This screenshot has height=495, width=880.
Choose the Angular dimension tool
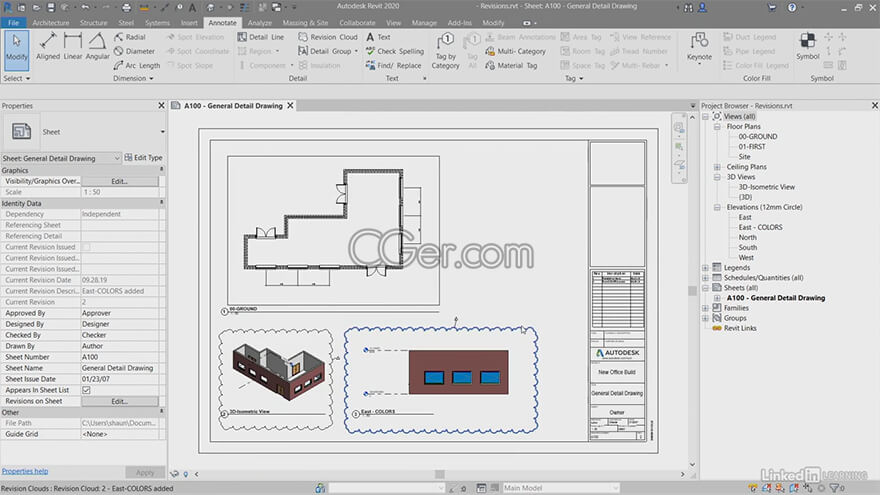click(x=97, y=47)
